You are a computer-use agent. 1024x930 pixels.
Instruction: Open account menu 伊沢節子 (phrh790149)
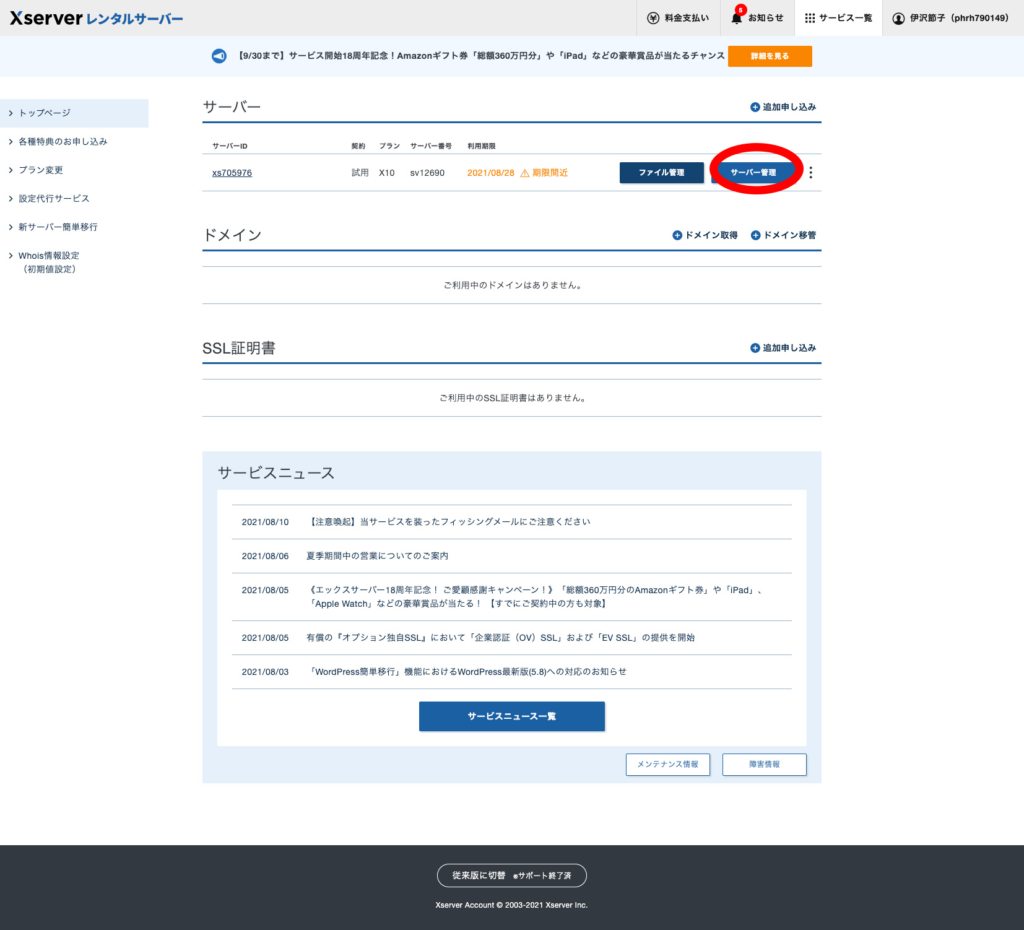951,18
